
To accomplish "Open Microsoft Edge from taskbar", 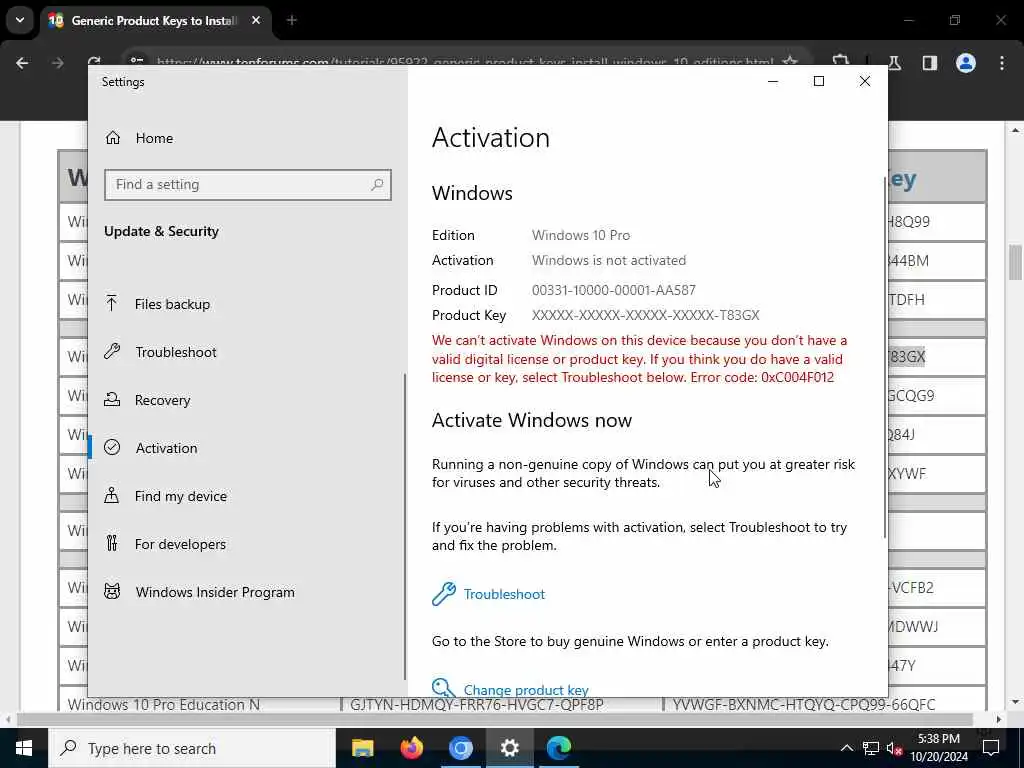I will click(x=558, y=748).
